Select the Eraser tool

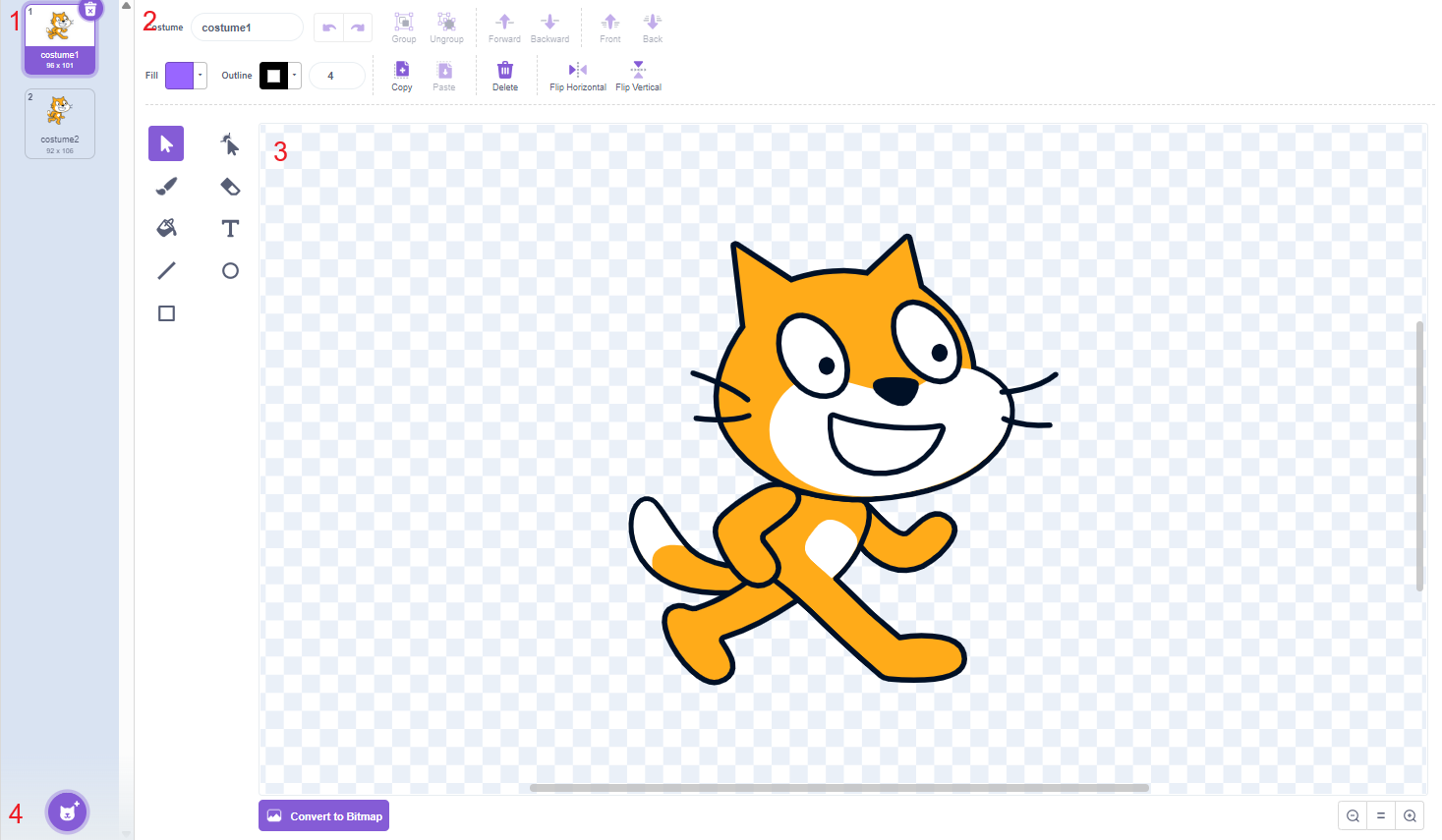click(x=230, y=187)
